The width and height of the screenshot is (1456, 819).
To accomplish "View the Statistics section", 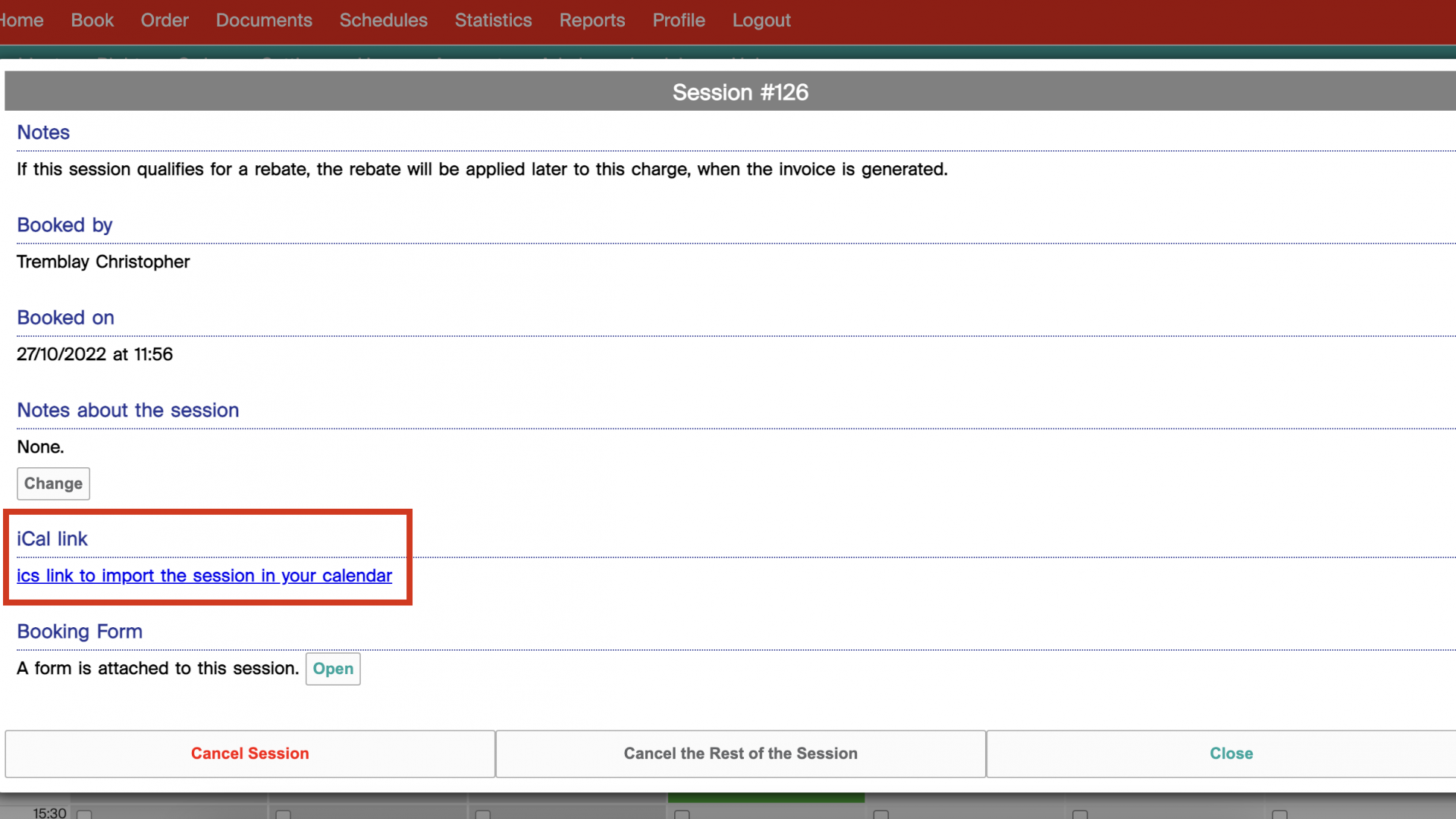I will tap(493, 20).
